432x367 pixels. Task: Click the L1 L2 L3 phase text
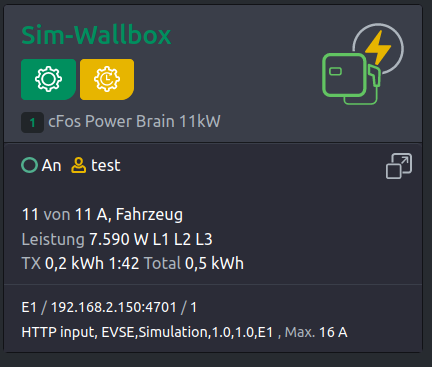click(183, 239)
